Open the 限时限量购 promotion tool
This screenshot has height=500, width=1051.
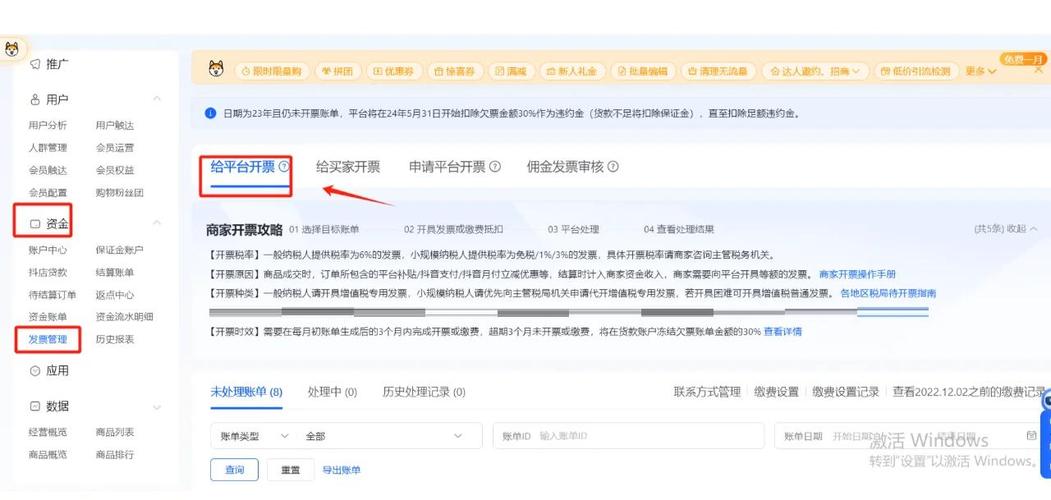[x=272, y=71]
